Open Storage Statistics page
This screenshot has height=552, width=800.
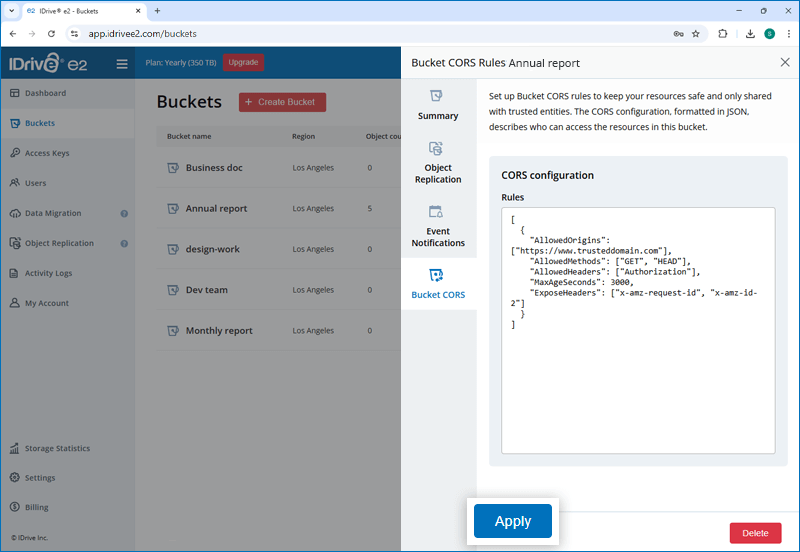click(57, 448)
